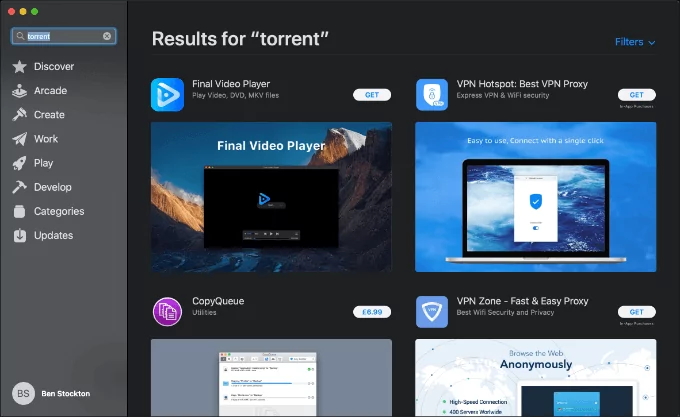Viewport: 680px width, 417px height.
Task: Open the CopyQueue app icon
Action: click(167, 312)
